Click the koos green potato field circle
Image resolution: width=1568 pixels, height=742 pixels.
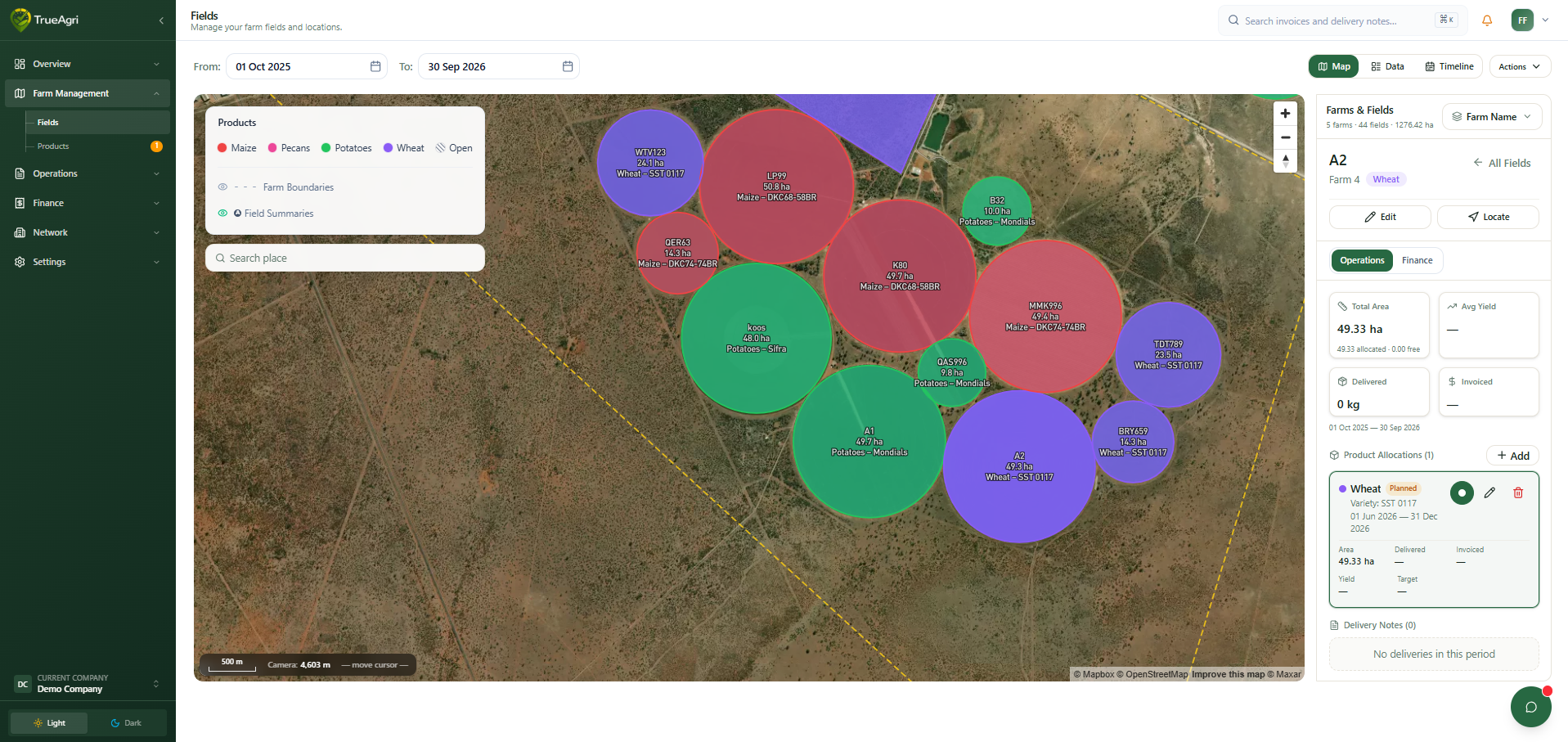click(x=757, y=338)
